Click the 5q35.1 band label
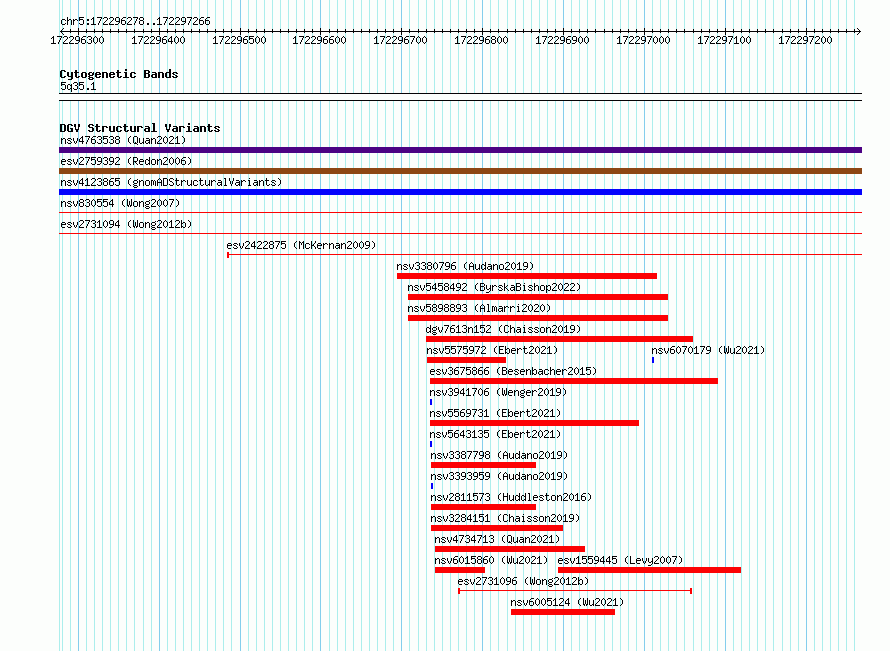Screen dimensions: 890x651 pyautogui.click(x=78, y=86)
